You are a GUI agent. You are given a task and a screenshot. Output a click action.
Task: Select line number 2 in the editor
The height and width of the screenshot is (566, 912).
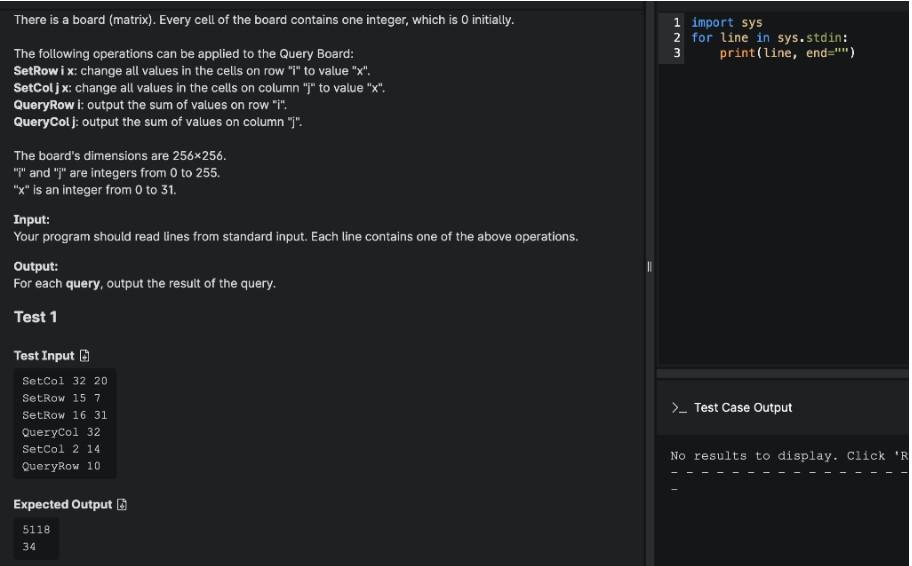[x=676, y=37]
